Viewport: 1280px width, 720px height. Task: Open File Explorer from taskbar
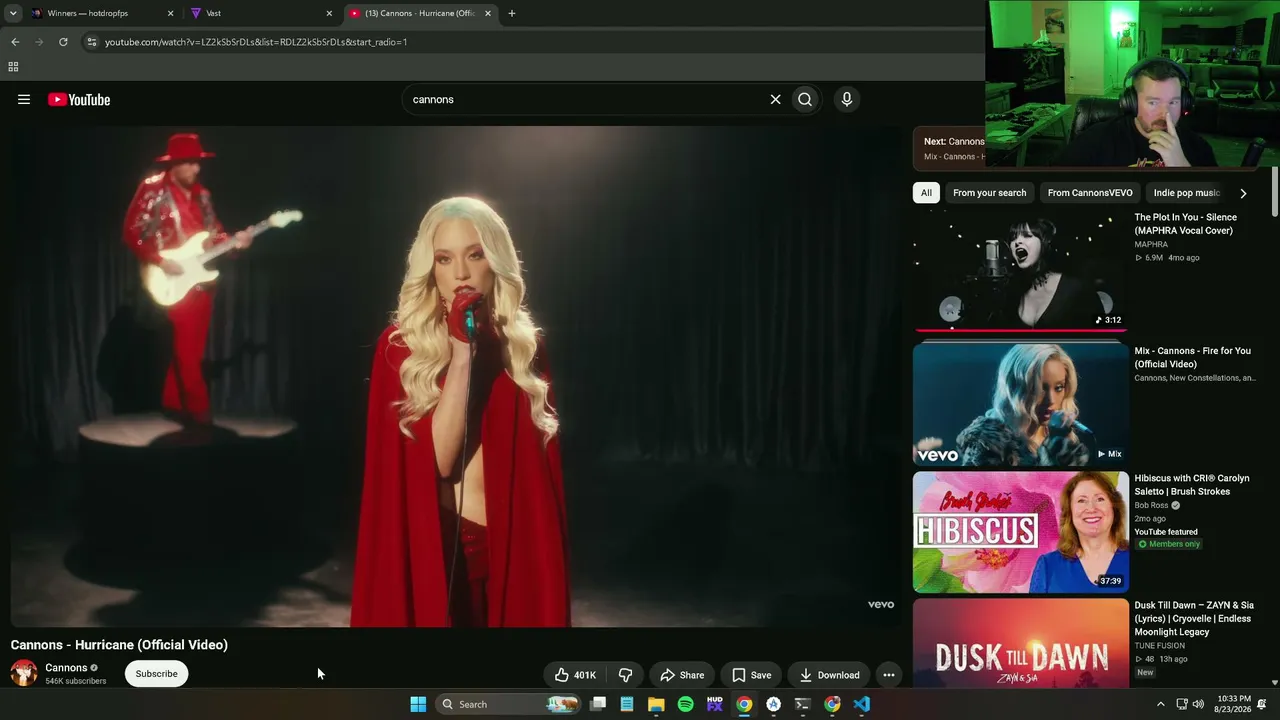click(656, 704)
